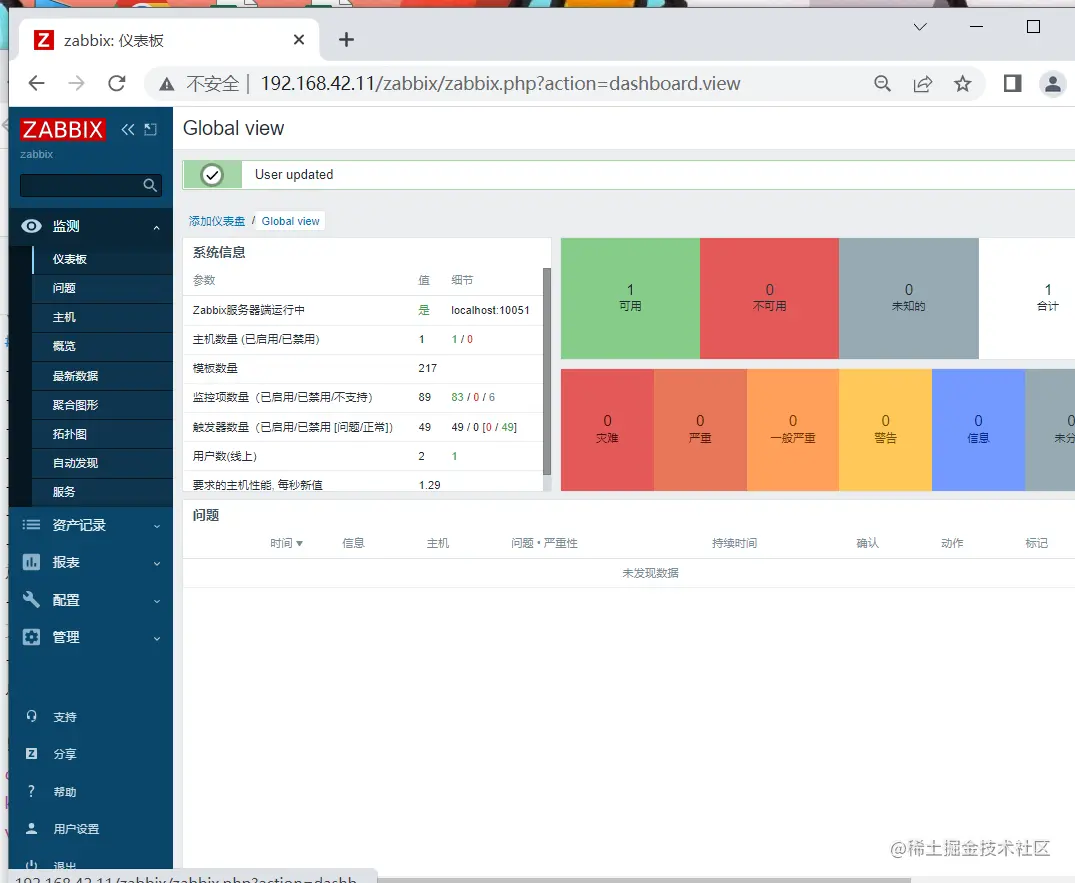The image size is (1075, 883).
Task: Click the 管理 gear icon
Action: [32, 637]
